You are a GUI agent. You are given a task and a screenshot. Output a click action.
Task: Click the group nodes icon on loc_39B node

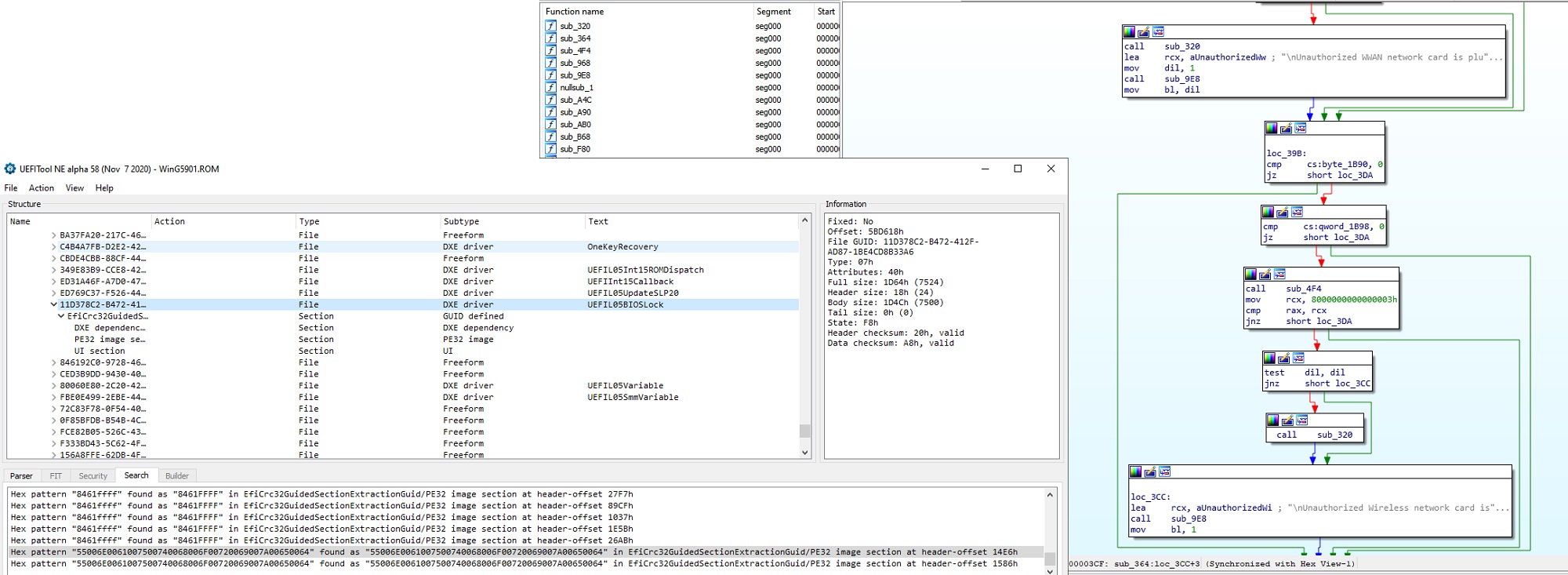point(1301,129)
